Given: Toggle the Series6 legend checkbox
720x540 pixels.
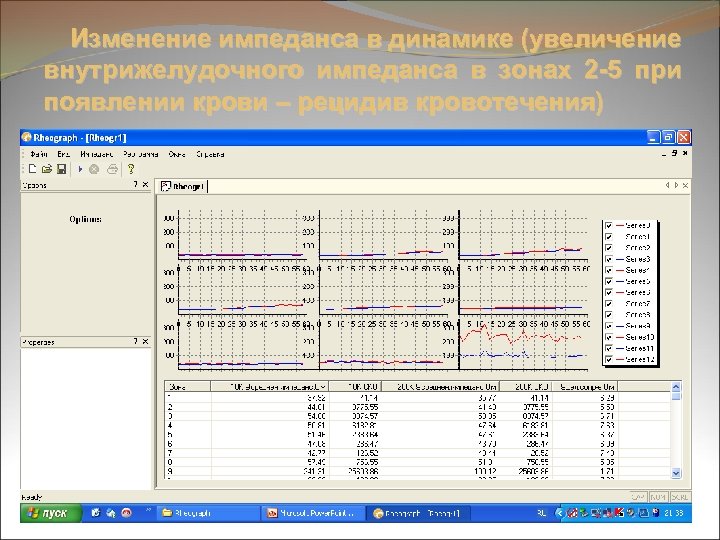Looking at the screenshot, I should 609,292.
